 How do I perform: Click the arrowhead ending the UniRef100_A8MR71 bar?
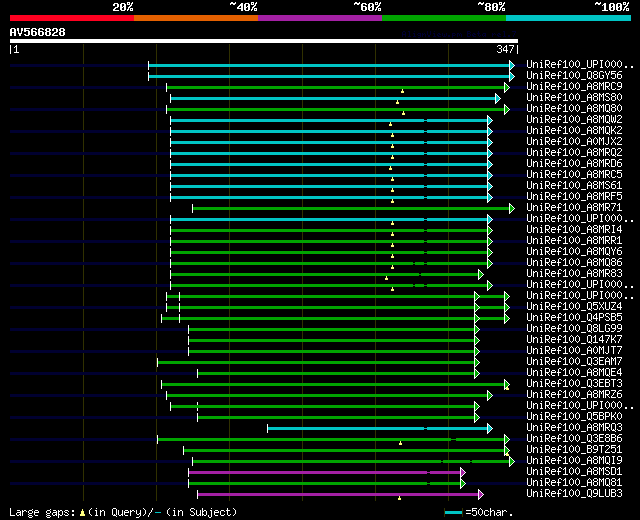(x=512, y=209)
